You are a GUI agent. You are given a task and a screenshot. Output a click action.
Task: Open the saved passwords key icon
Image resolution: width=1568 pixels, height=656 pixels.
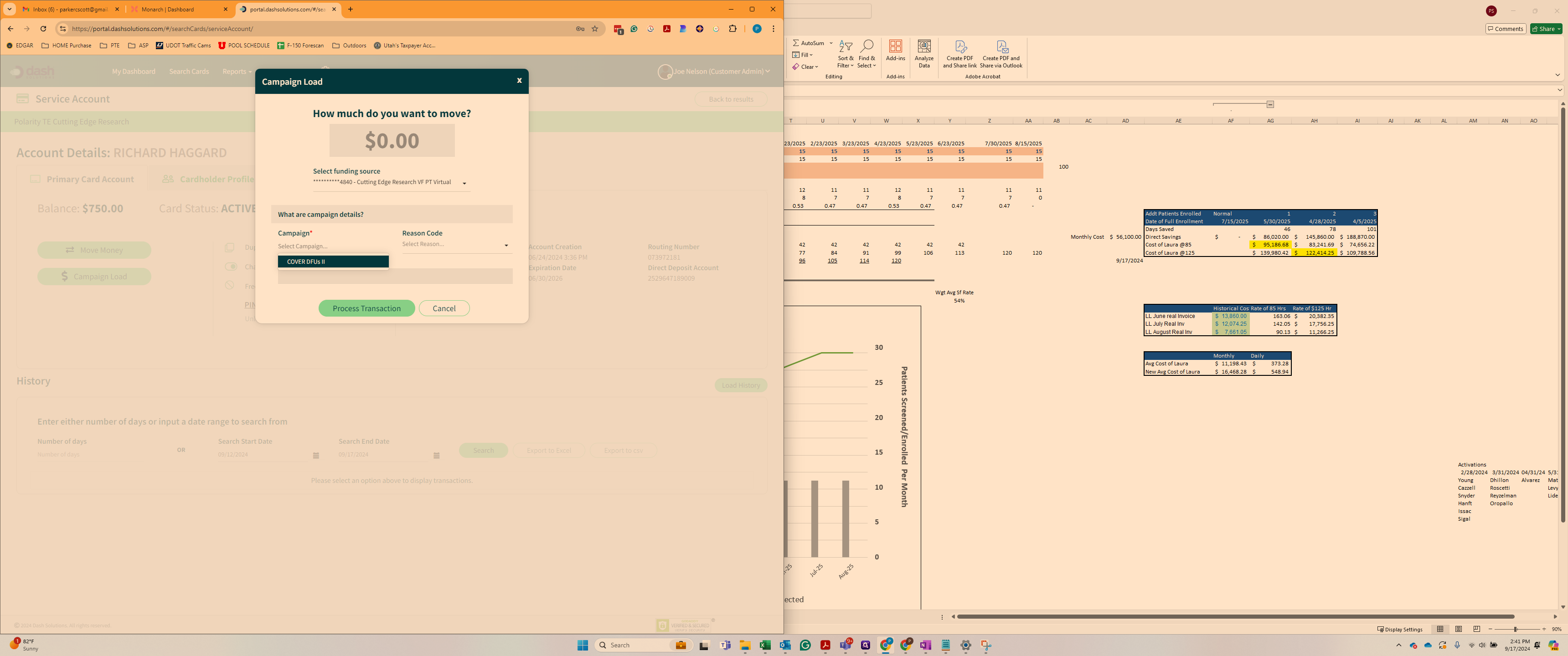580,29
